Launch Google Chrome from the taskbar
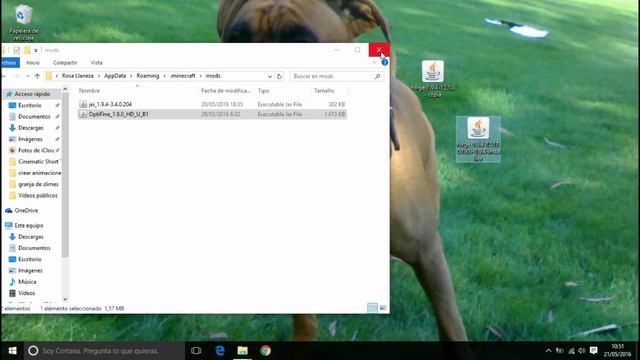Screen dimensions: 640x360 point(266,351)
